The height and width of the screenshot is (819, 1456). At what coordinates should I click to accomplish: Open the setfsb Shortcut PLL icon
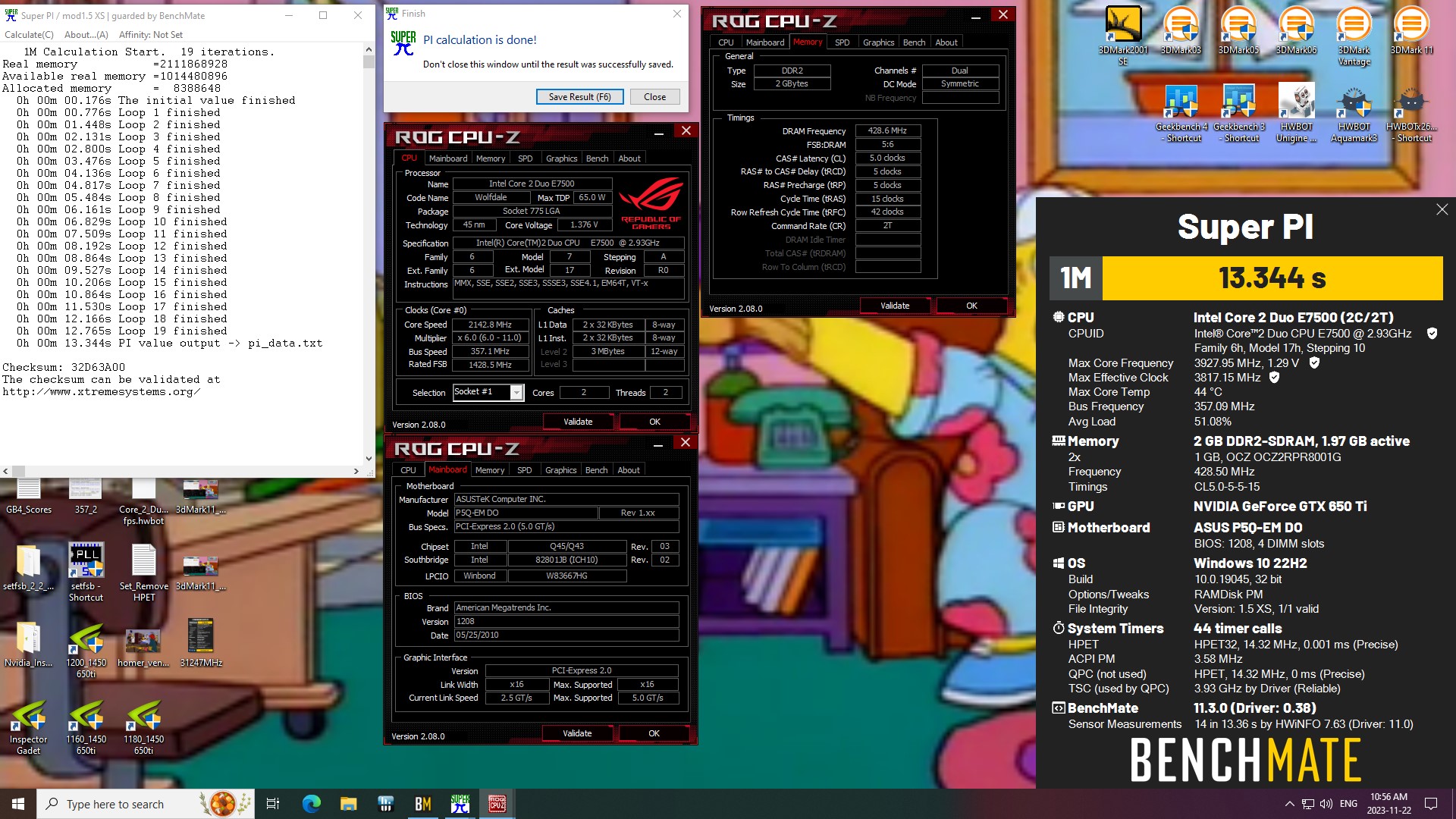pos(86,572)
